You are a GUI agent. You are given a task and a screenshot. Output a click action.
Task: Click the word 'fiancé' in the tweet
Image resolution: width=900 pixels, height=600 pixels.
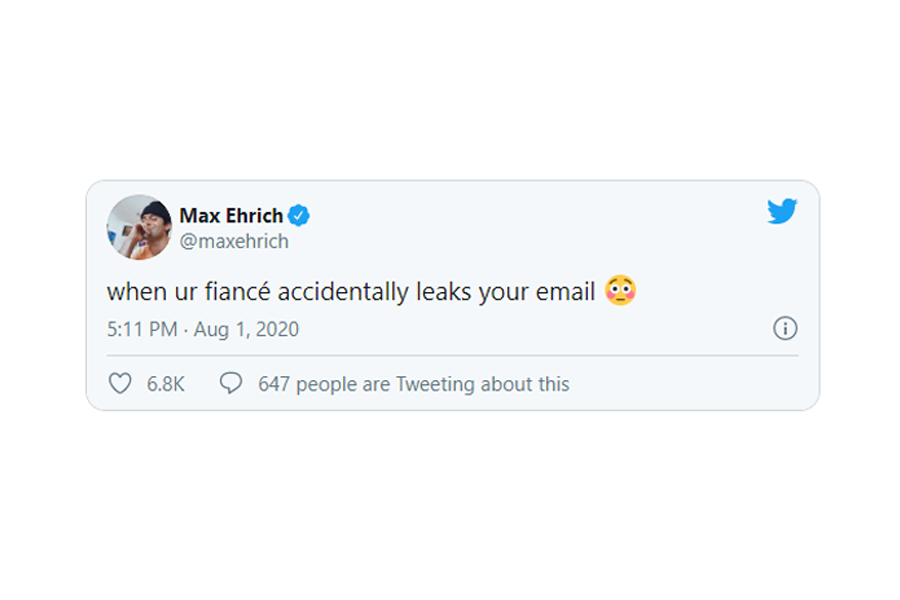238,291
